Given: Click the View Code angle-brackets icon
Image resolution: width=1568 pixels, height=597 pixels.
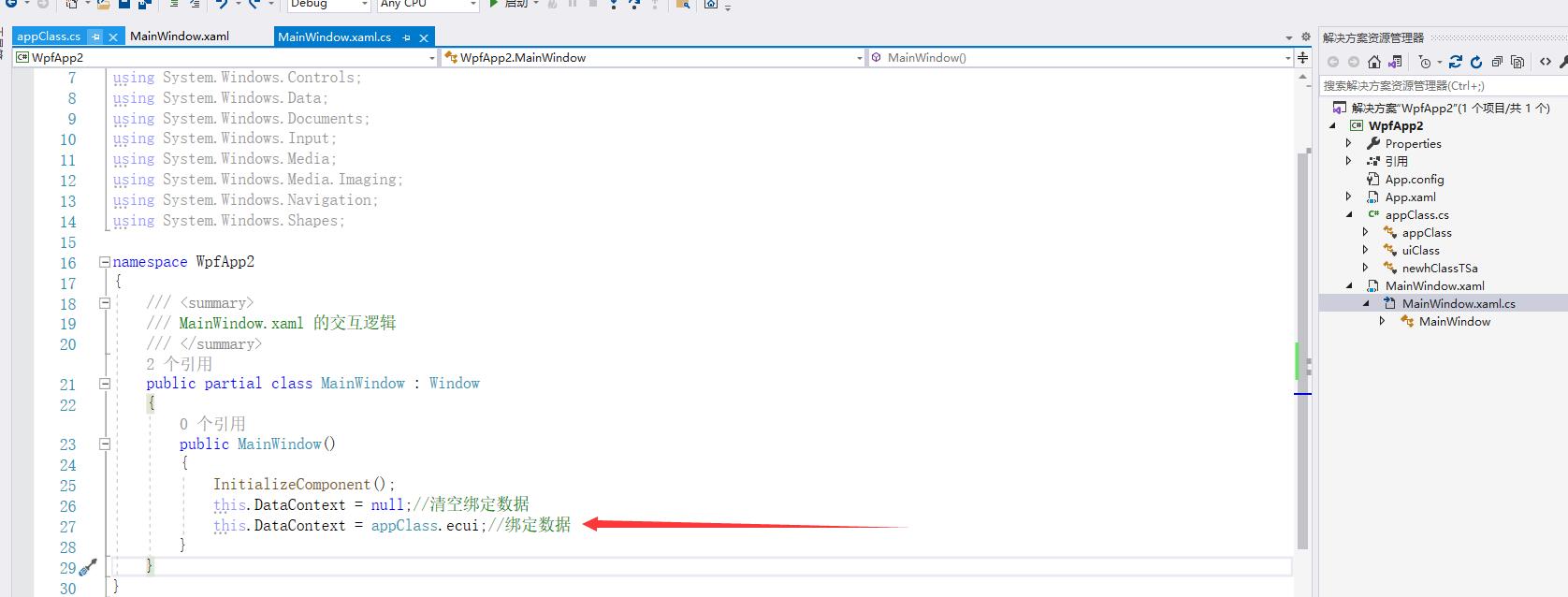Looking at the screenshot, I should [x=1545, y=62].
